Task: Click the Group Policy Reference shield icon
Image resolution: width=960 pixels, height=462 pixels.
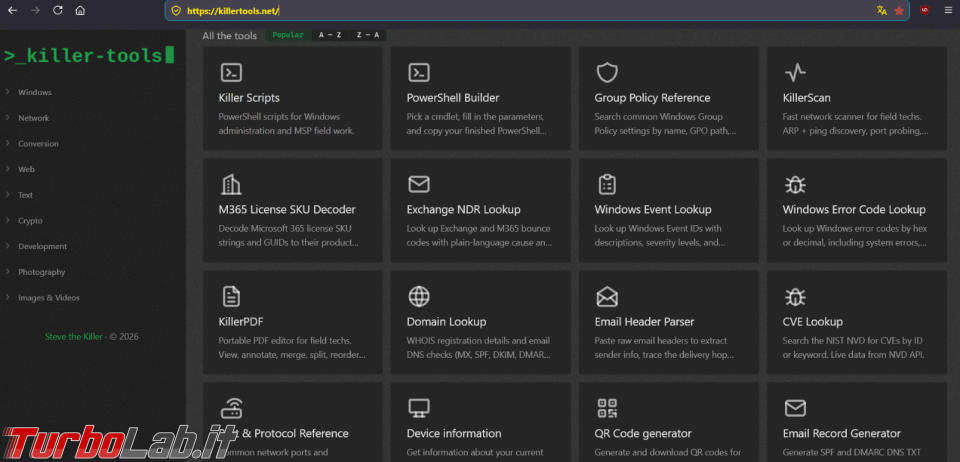Action: 607,72
